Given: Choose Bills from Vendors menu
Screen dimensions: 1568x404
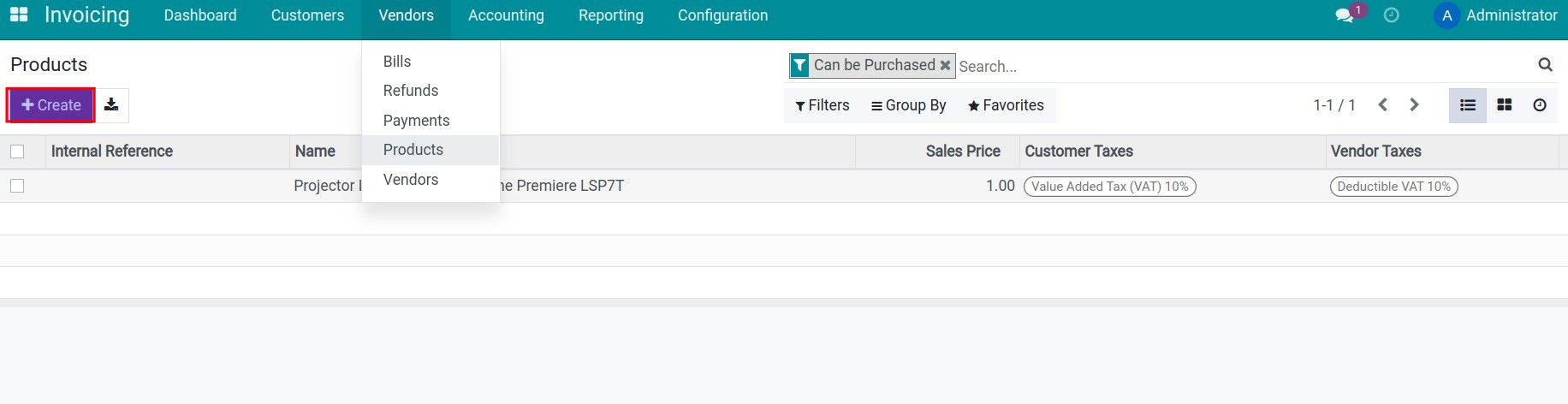Looking at the screenshot, I should [x=397, y=62].
